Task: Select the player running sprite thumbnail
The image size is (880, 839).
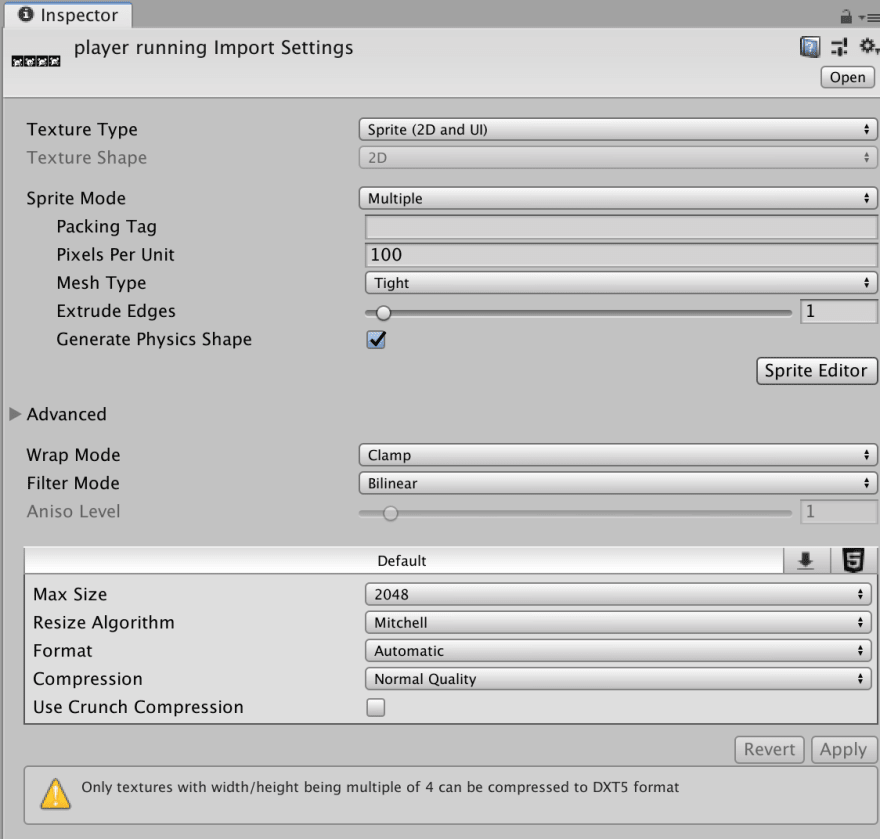Action: tap(36, 61)
